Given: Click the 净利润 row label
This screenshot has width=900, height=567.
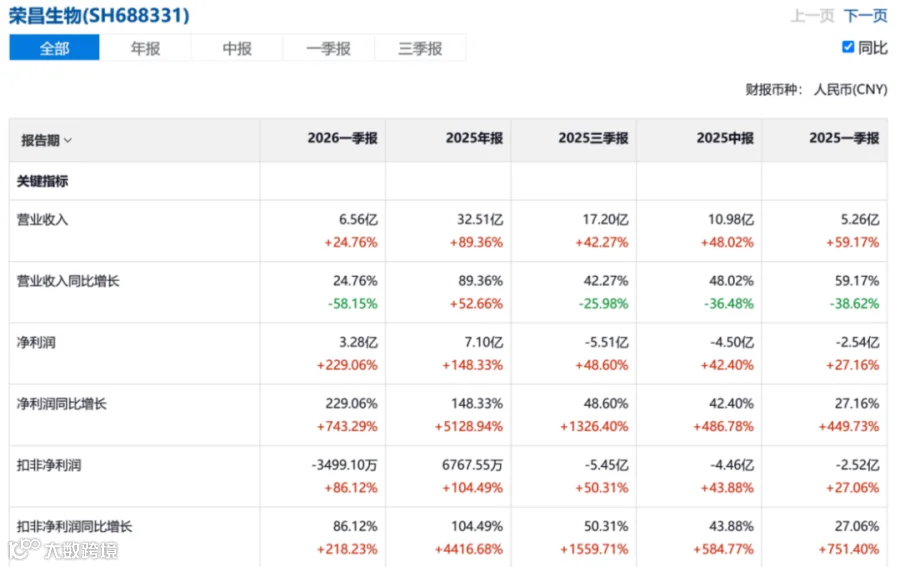Looking at the screenshot, I should click(x=36, y=343).
